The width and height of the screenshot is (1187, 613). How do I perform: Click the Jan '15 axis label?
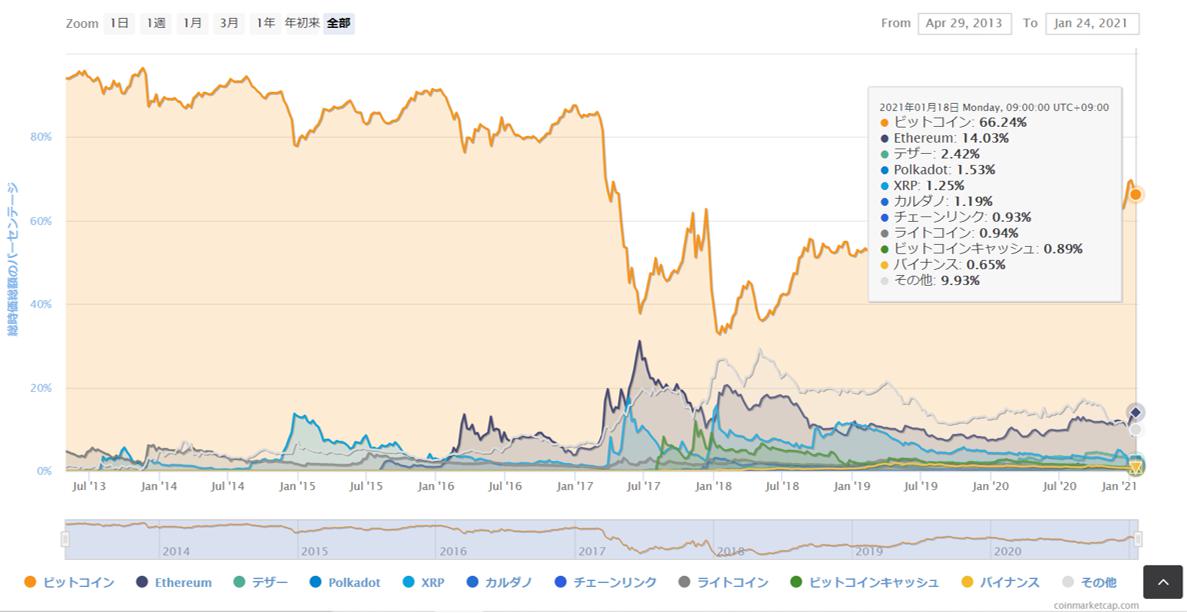pyautogui.click(x=298, y=486)
